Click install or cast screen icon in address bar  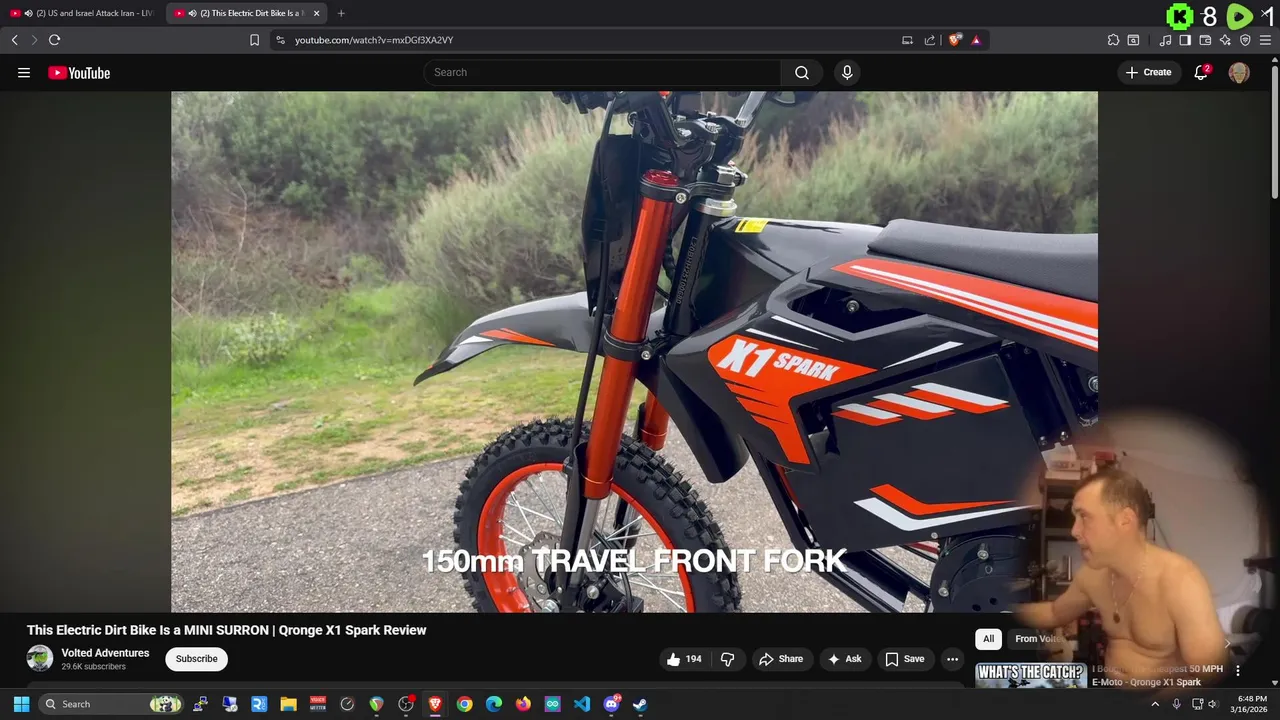[x=907, y=40]
